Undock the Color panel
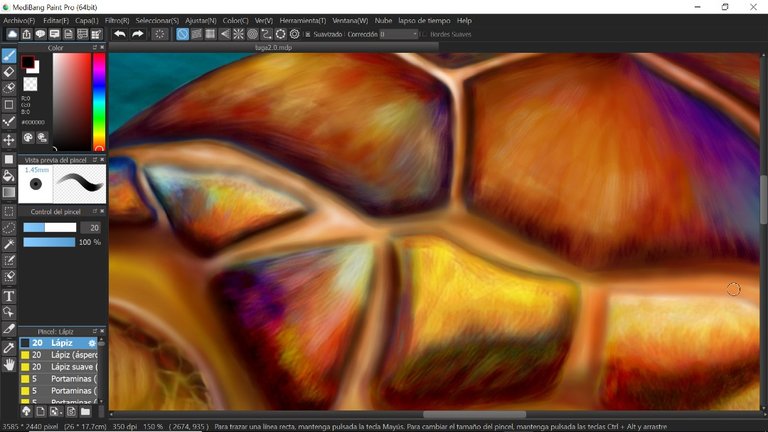768x432 pixels. point(94,47)
